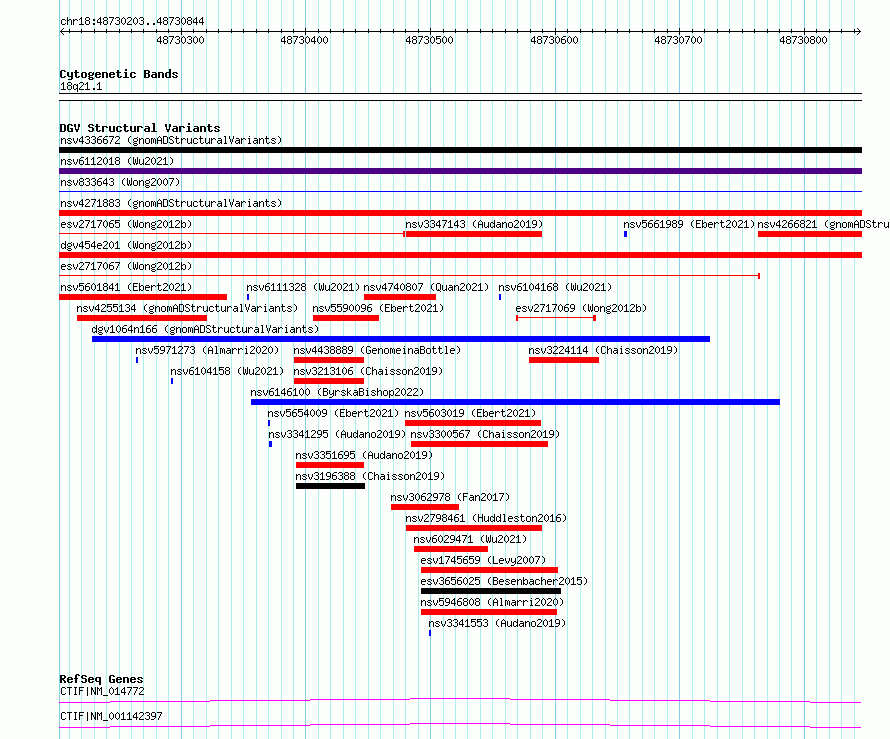Open esv2717067 (Wong2012b) variant
This screenshot has width=890, height=739.
pyautogui.click(x=126, y=266)
